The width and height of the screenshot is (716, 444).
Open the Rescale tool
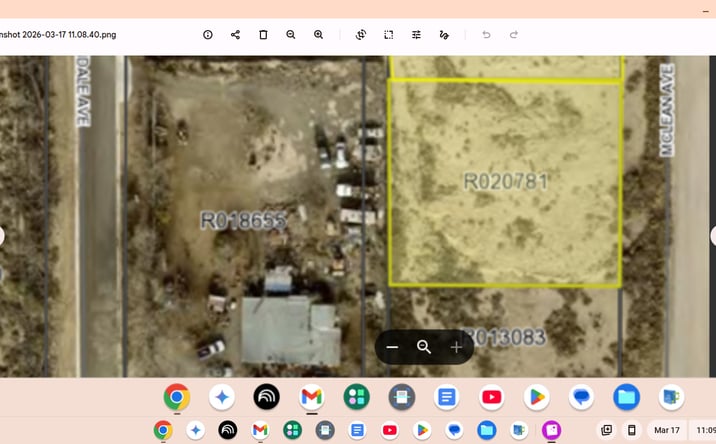389,35
